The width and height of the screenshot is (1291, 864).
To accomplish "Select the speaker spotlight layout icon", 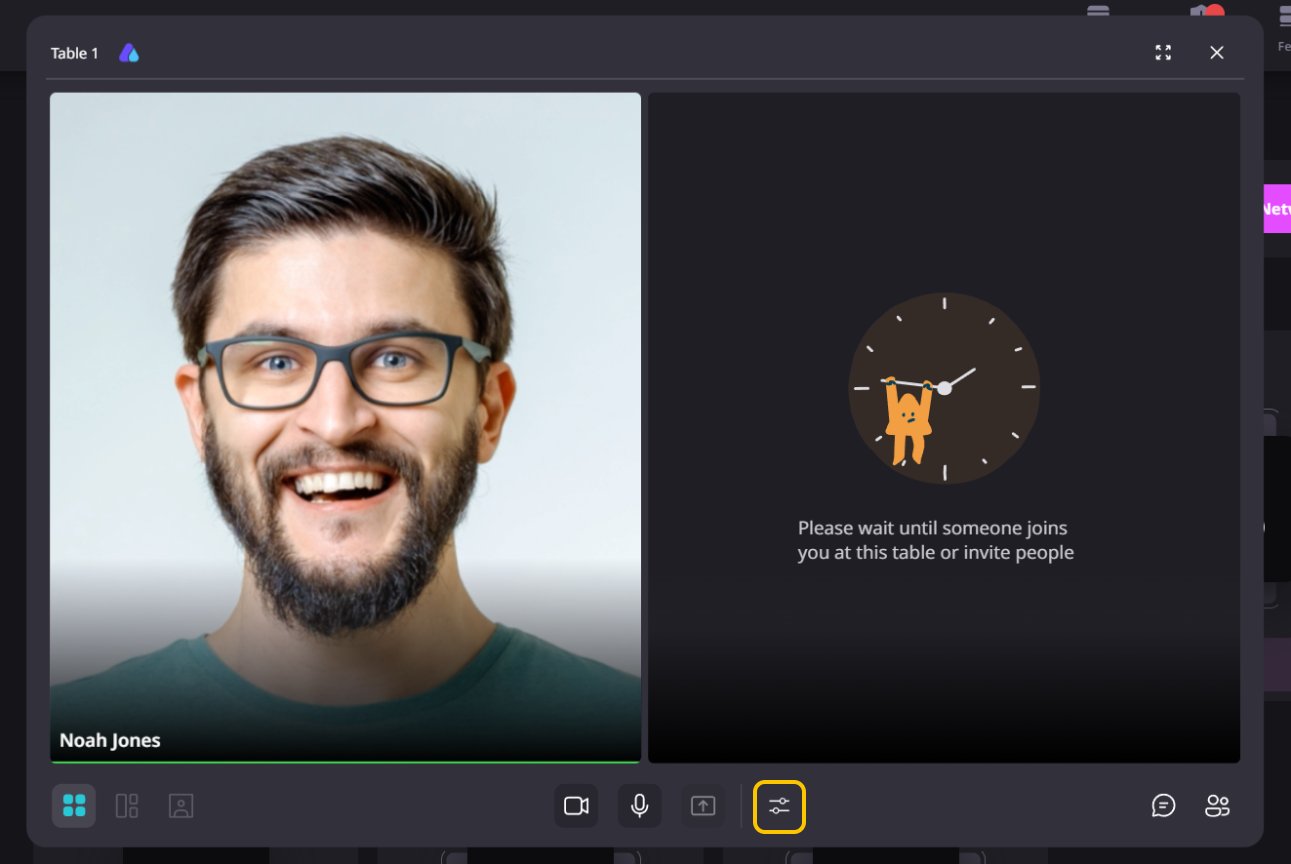I will (181, 805).
